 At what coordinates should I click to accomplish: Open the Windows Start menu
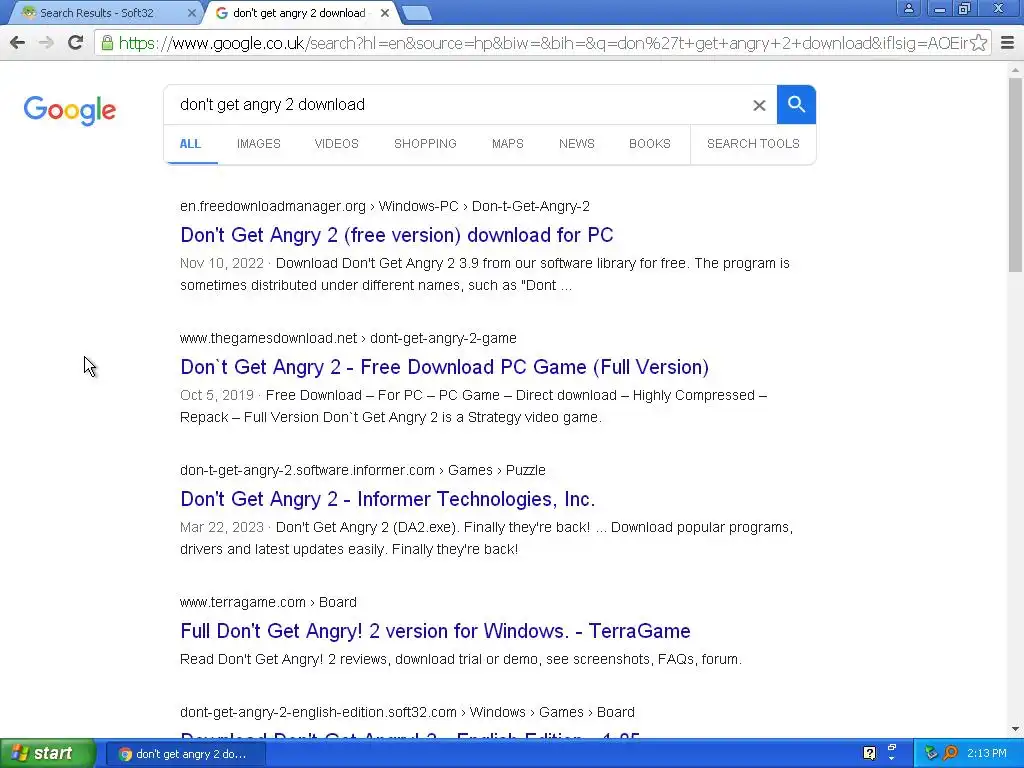pos(48,753)
